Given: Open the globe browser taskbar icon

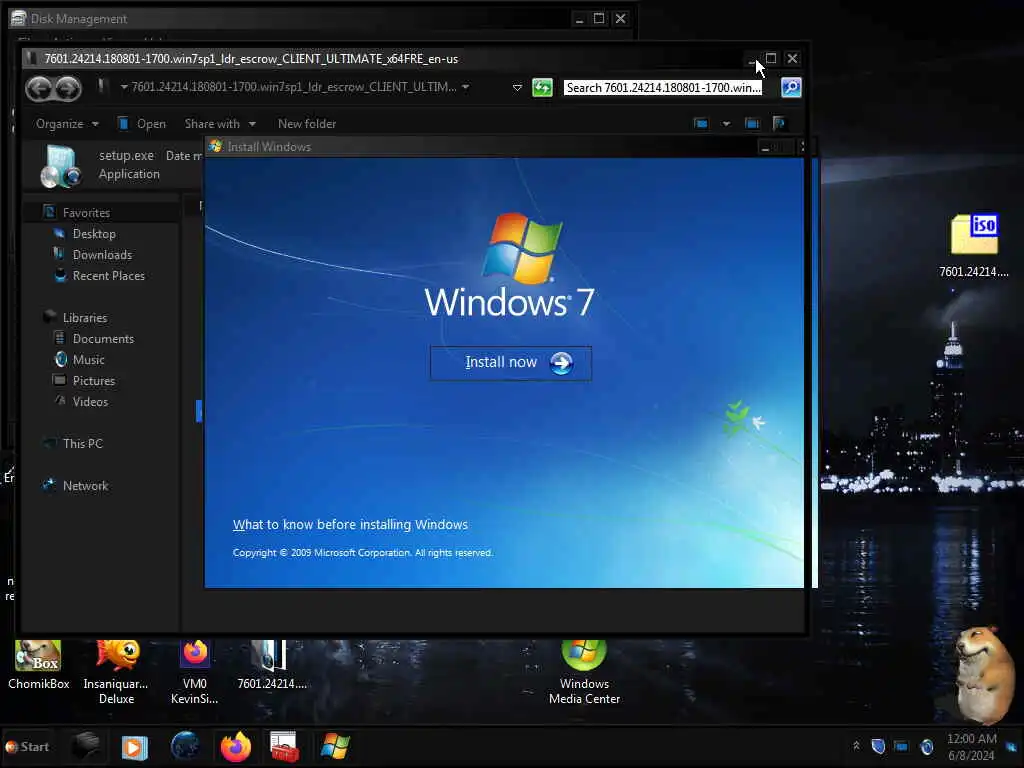Looking at the screenshot, I should [185, 746].
